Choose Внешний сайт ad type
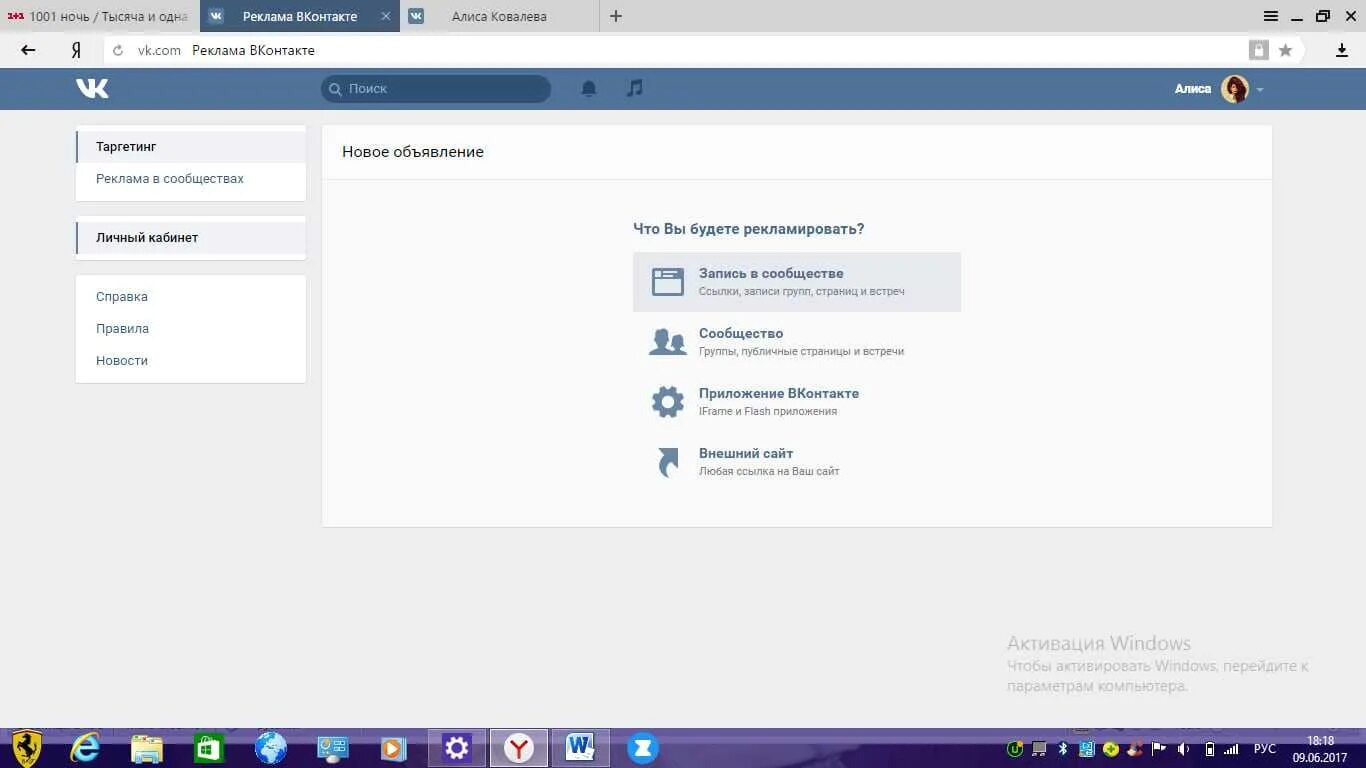Screen dimensions: 1366x768 (797, 462)
